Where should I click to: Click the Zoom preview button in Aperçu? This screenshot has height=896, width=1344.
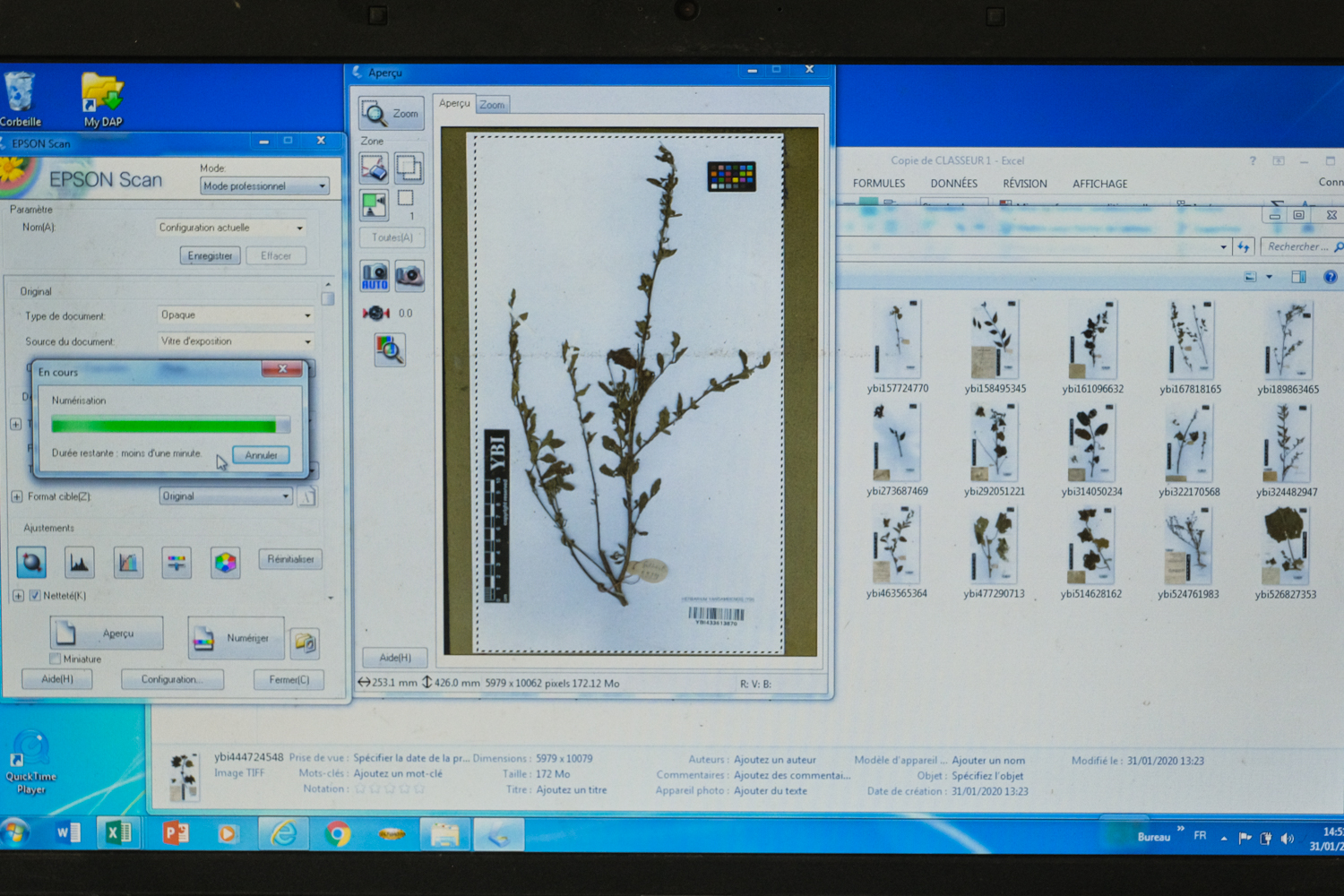tap(392, 114)
